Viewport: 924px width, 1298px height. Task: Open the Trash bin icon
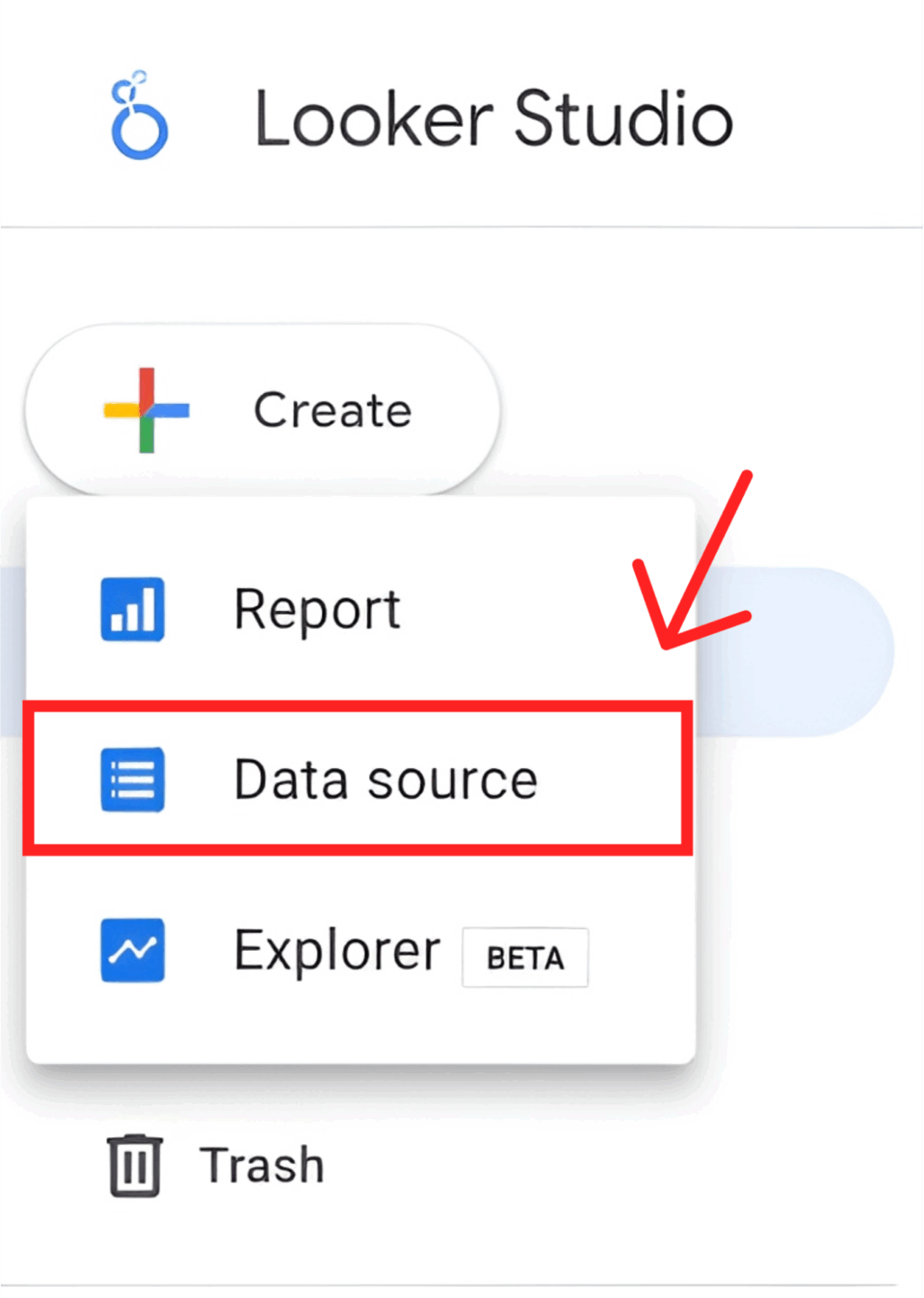(x=133, y=1166)
